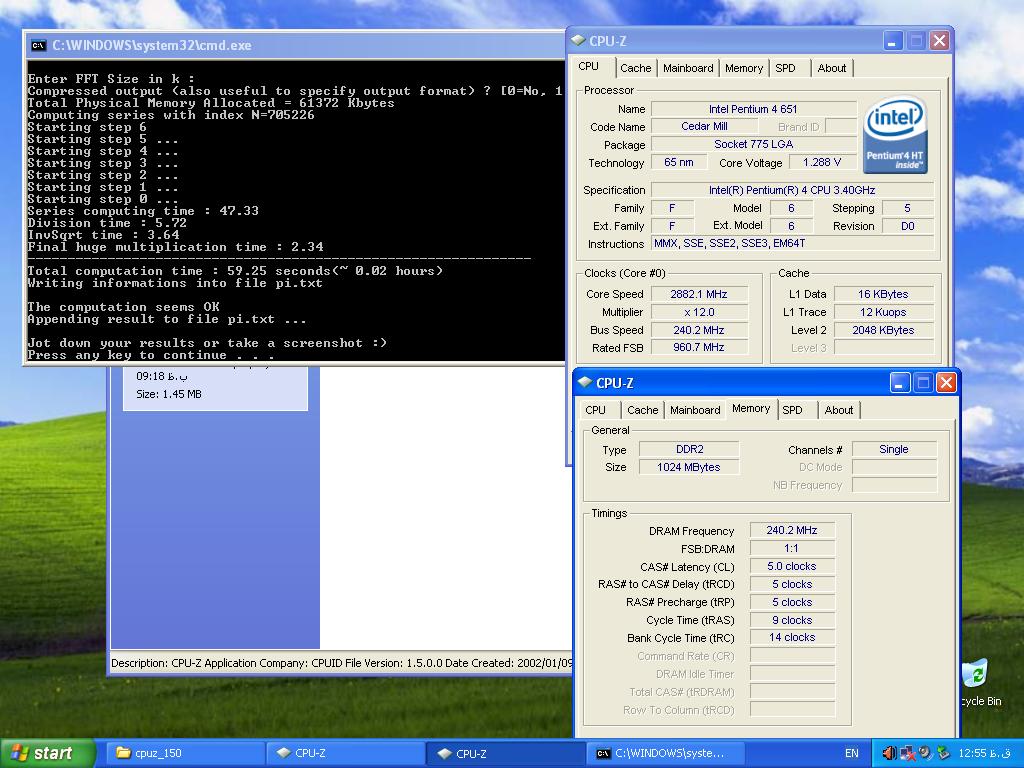Minimize the upper CPU-Z window
The width and height of the screenshot is (1024, 768).
pyautogui.click(x=893, y=40)
